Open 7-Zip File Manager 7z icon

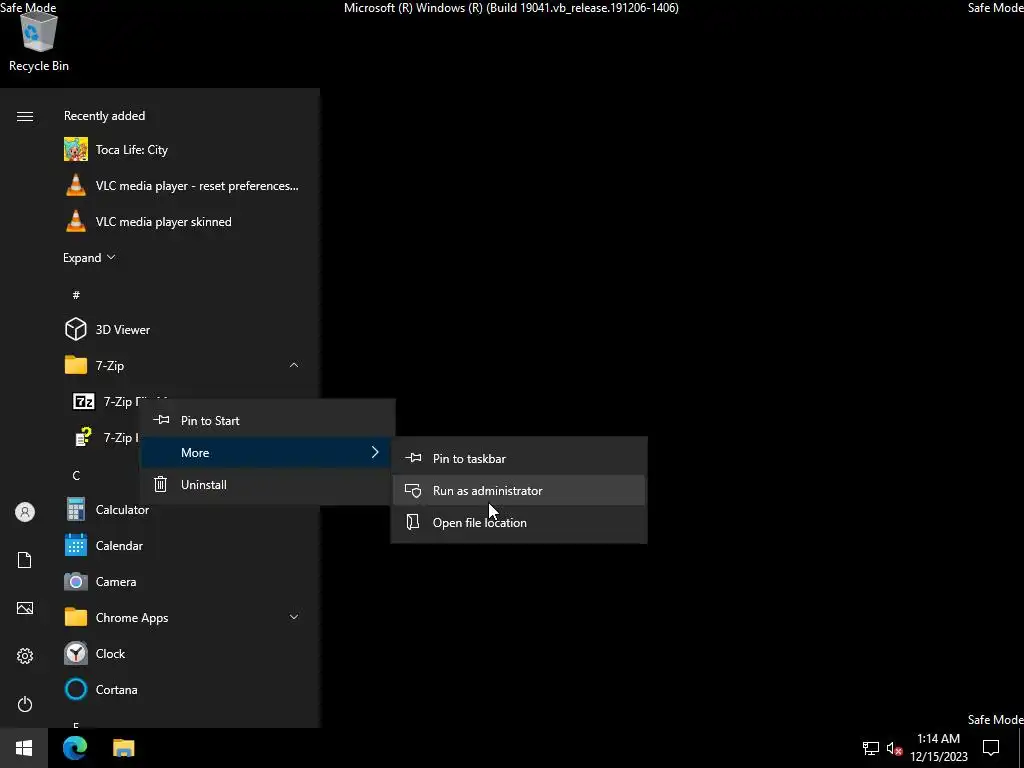(84, 401)
